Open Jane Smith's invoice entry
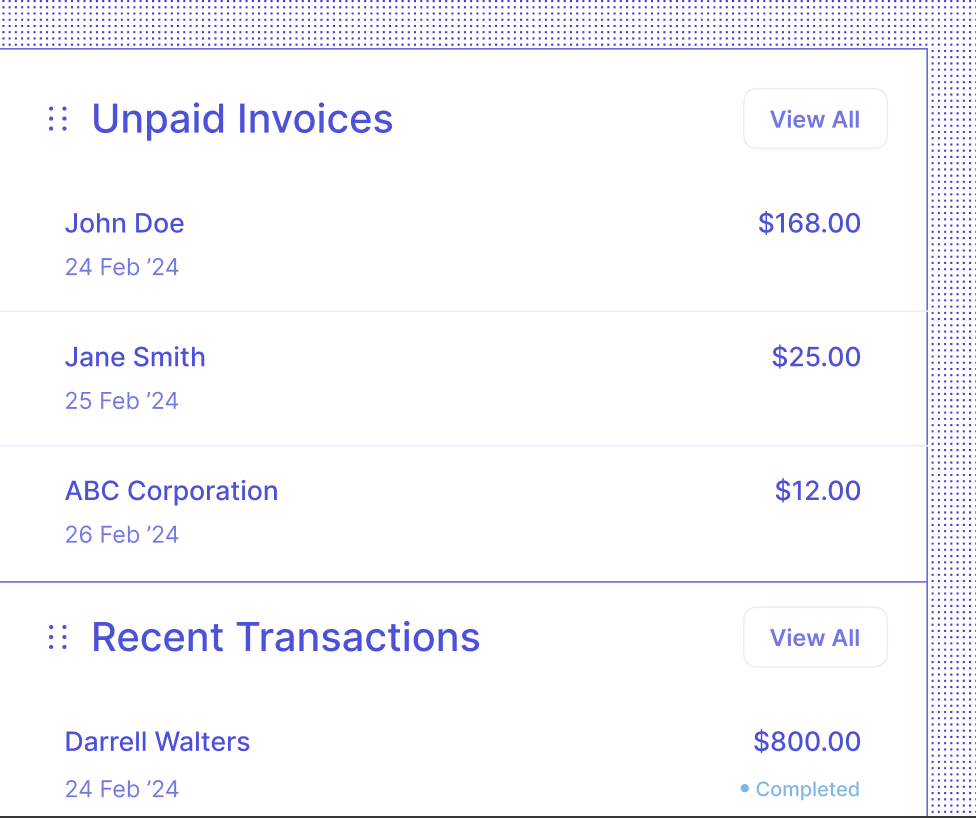This screenshot has width=976, height=818. pyautogui.click(x=135, y=357)
